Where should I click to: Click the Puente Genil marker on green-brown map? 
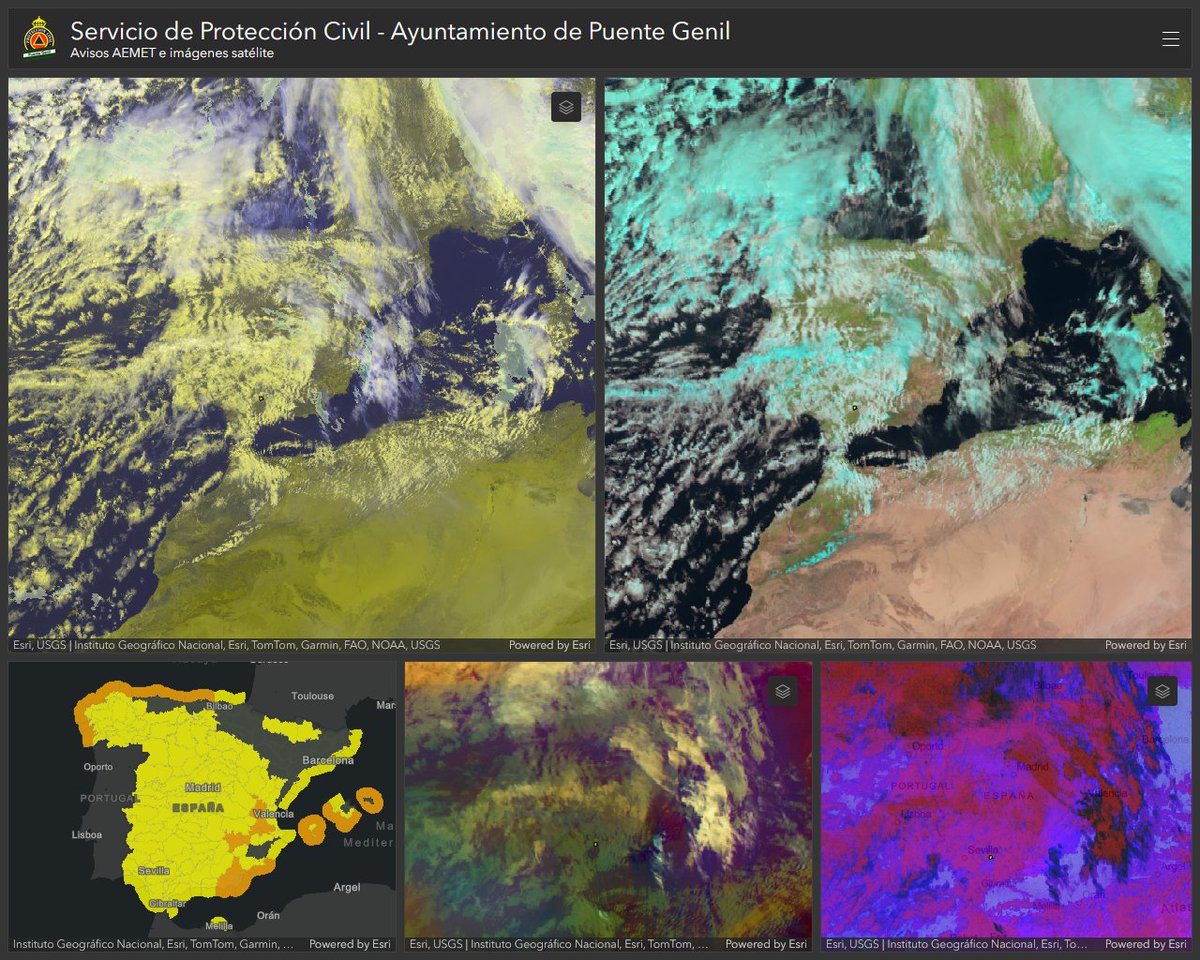(x=596, y=845)
